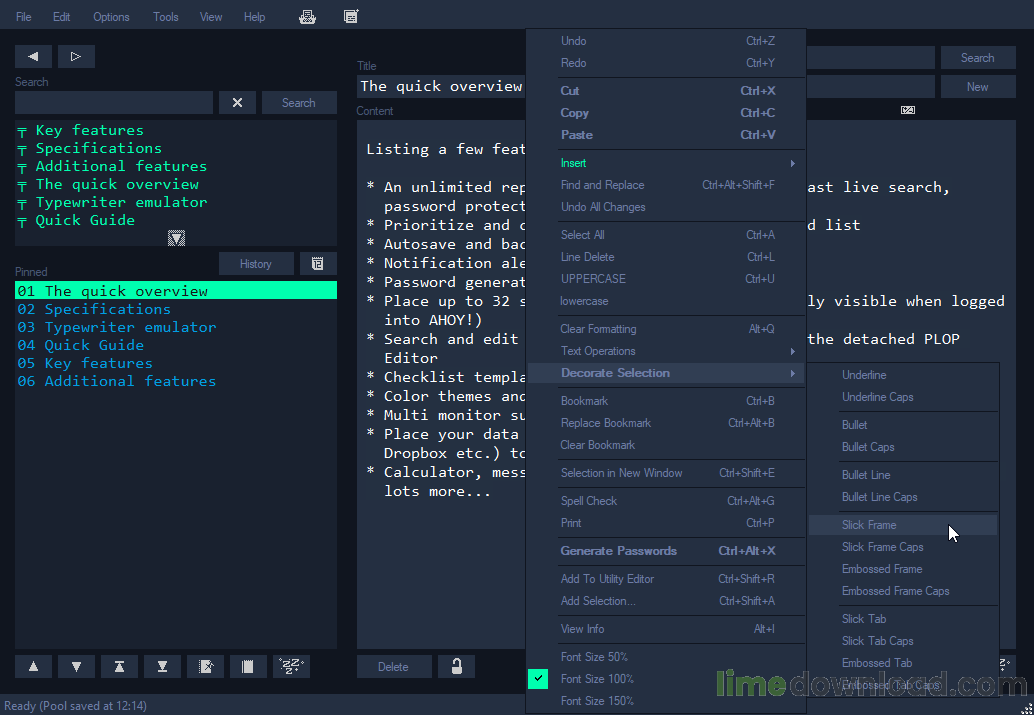1034x715 pixels.
Task: Click the down-triangle handle under the notes list
Action: pos(176,238)
